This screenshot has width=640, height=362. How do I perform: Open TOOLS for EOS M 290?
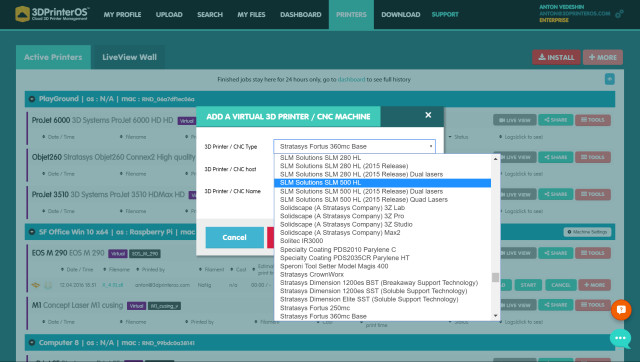tap(593, 253)
